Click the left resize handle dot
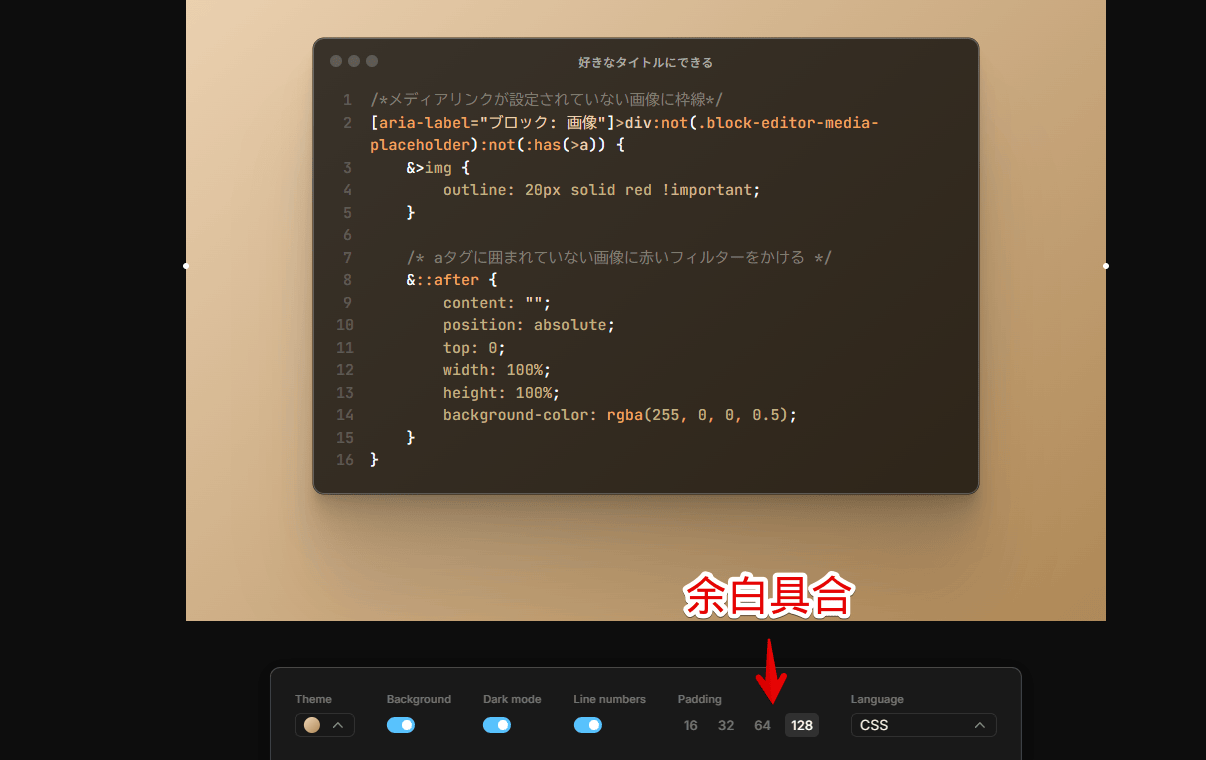The width and height of the screenshot is (1206, 760). [x=186, y=266]
